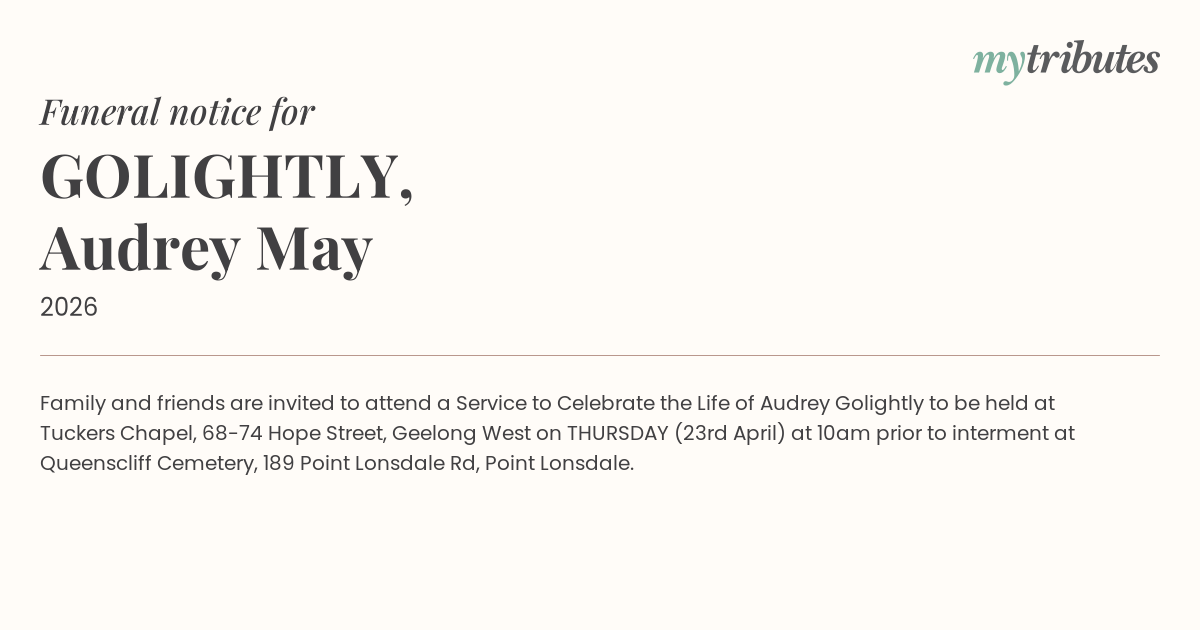Click the year 2026 under the name
This screenshot has height=630, width=1200.
pyautogui.click(x=69, y=307)
